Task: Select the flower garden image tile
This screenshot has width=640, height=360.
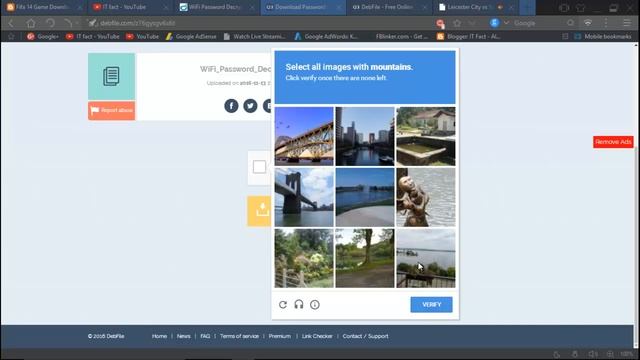Action: pos(304,258)
